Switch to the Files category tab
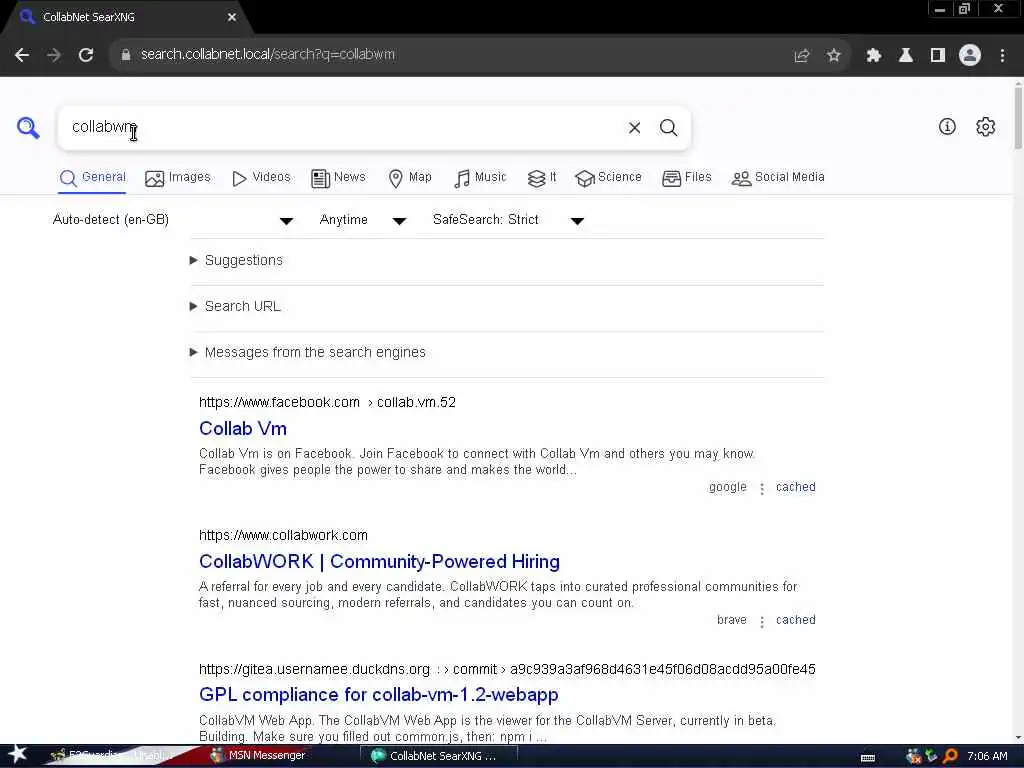This screenshot has width=1024, height=768. tap(686, 178)
